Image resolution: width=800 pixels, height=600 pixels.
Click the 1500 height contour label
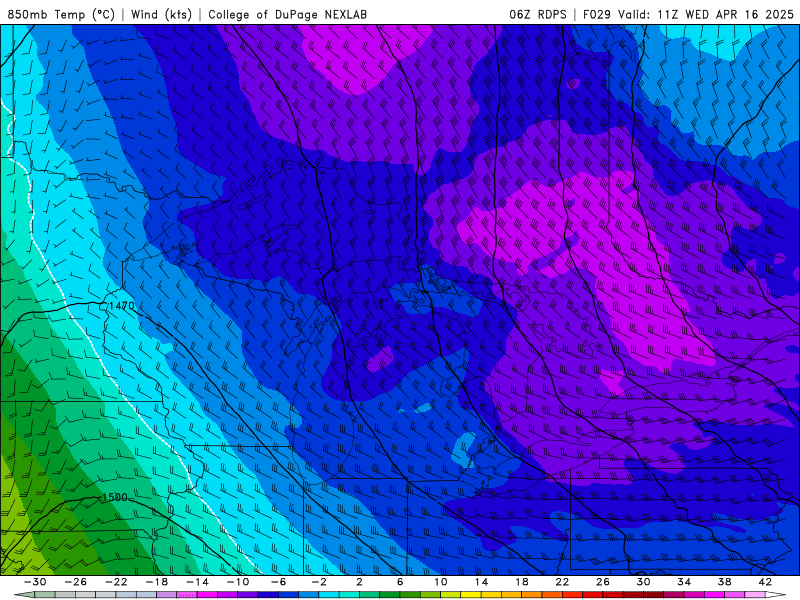click(115, 497)
